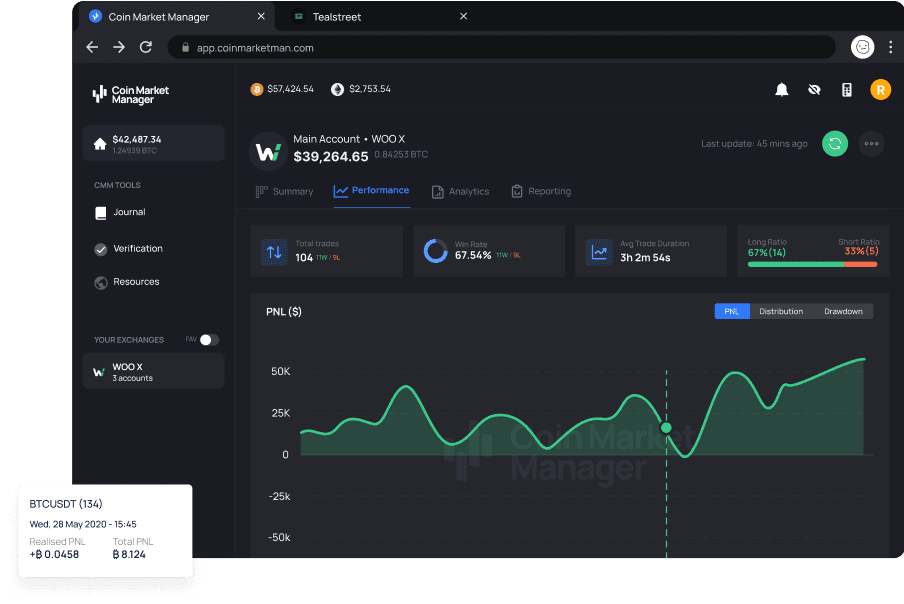Toggle hide balances eye icon

[814, 89]
